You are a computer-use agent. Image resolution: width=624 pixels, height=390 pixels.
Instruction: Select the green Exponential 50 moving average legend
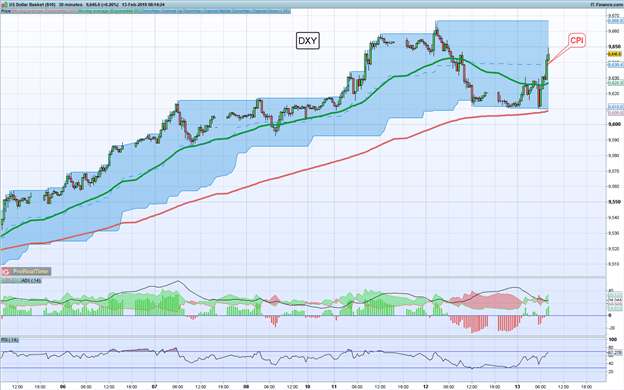pos(109,11)
